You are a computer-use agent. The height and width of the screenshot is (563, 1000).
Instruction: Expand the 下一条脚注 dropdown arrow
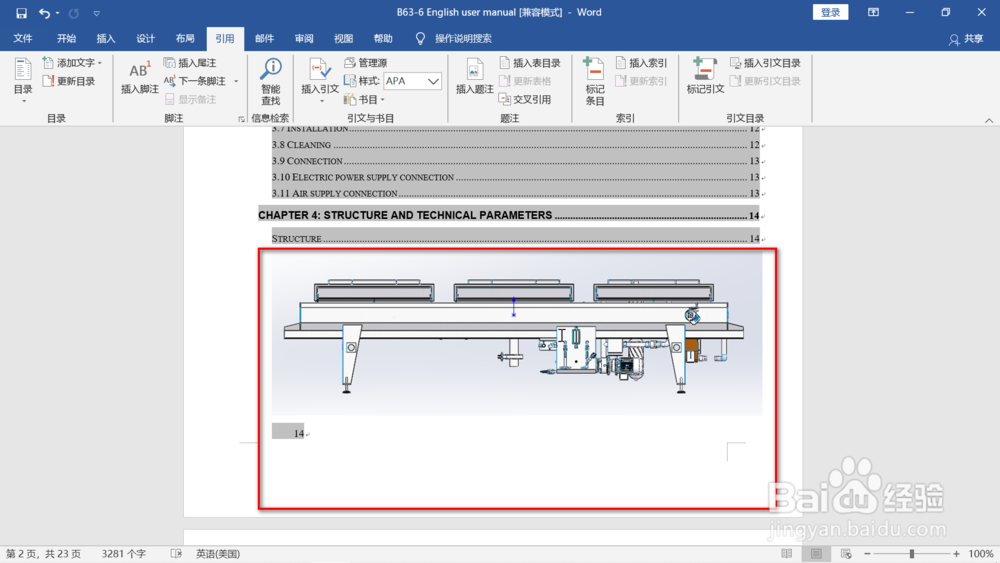[x=236, y=81]
